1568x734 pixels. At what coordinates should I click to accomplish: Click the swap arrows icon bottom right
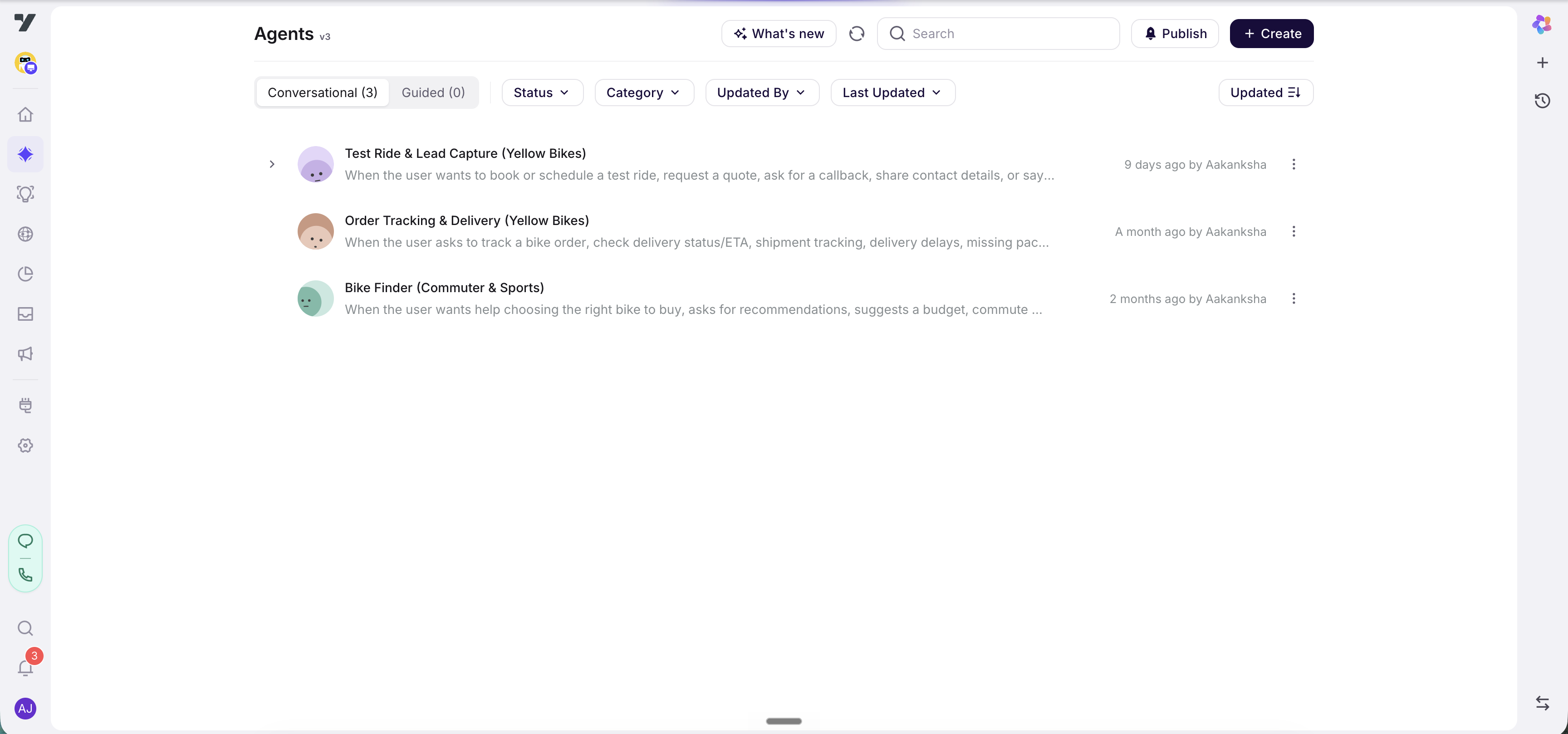click(1542, 703)
